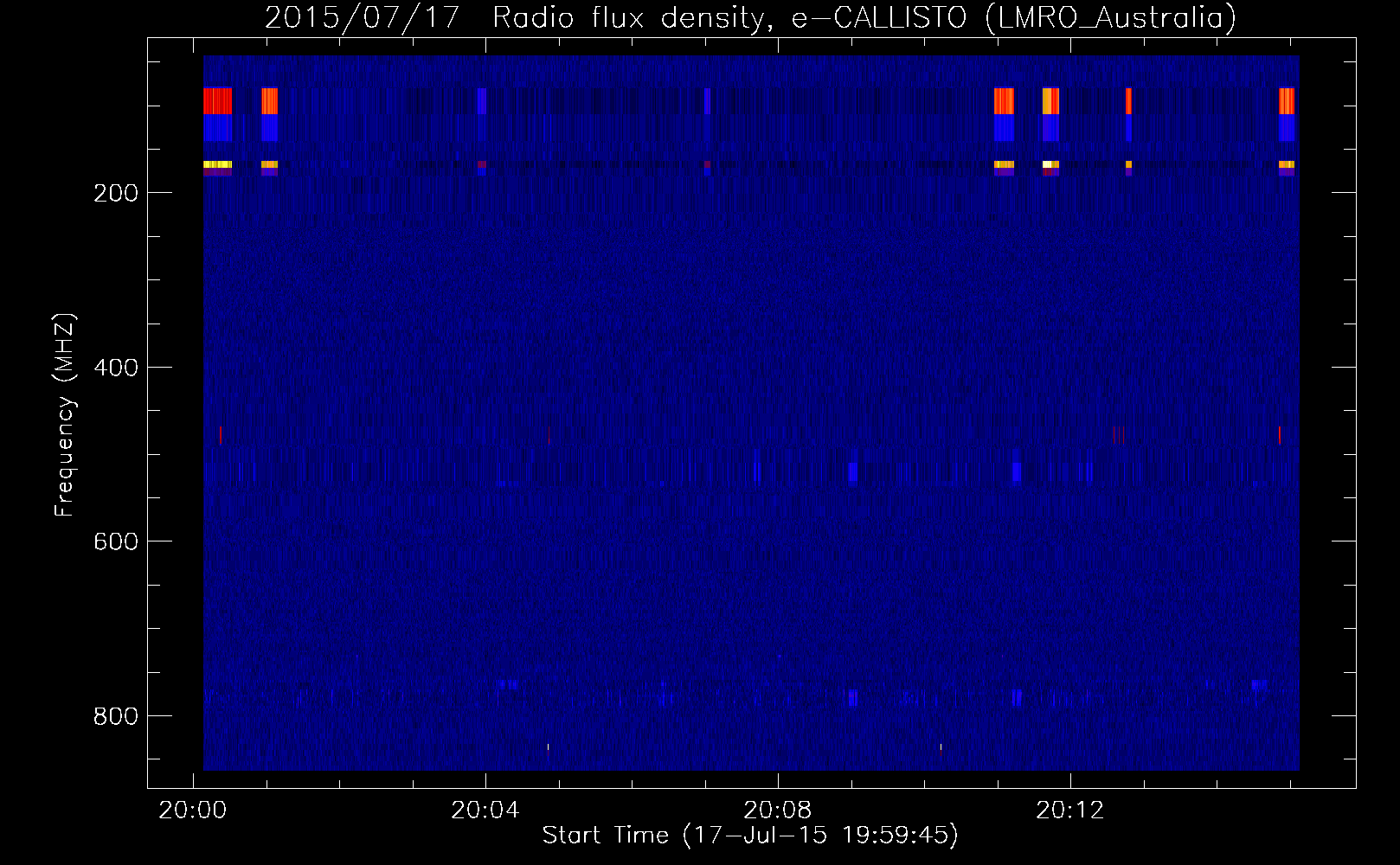
Task: Click the 20:04 time tick label
Action: pos(485,811)
